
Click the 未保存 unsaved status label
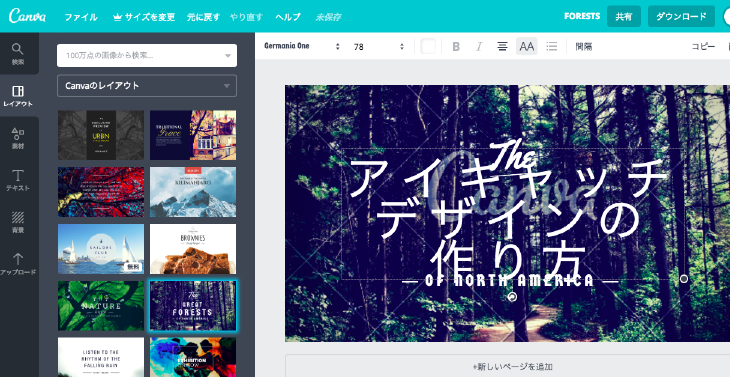pos(328,17)
